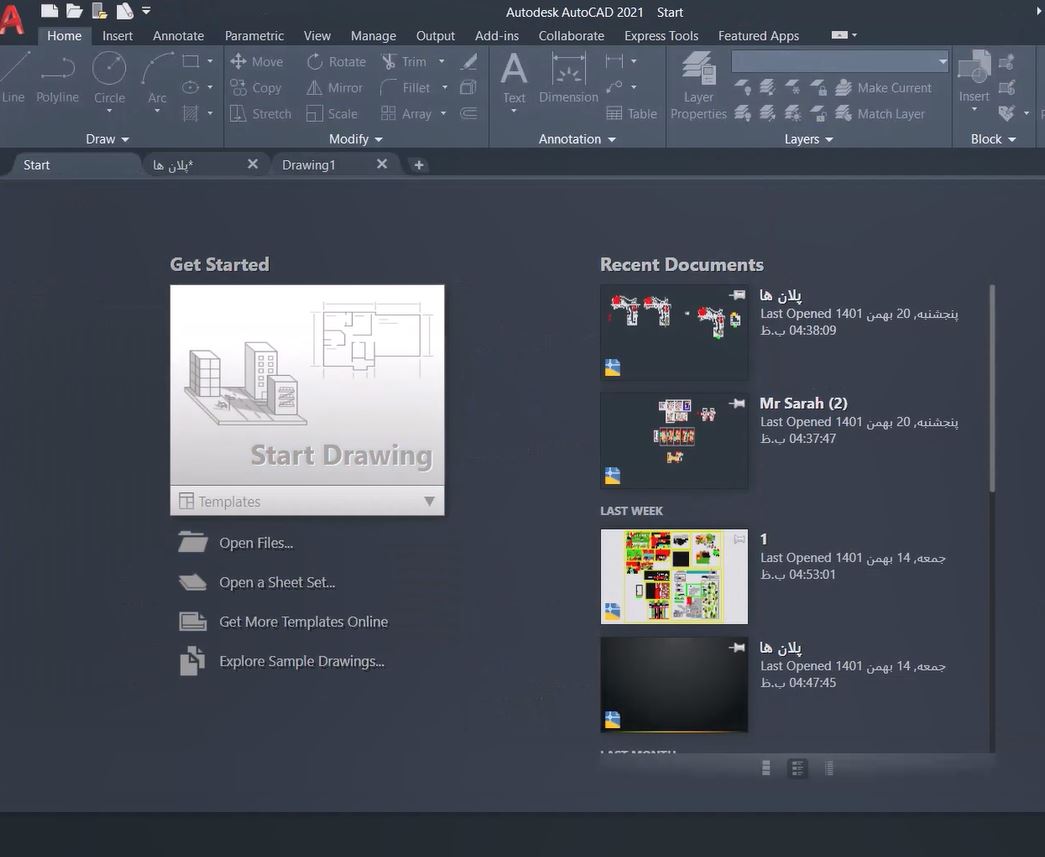
Task: Select the Line tool
Action: [13, 78]
